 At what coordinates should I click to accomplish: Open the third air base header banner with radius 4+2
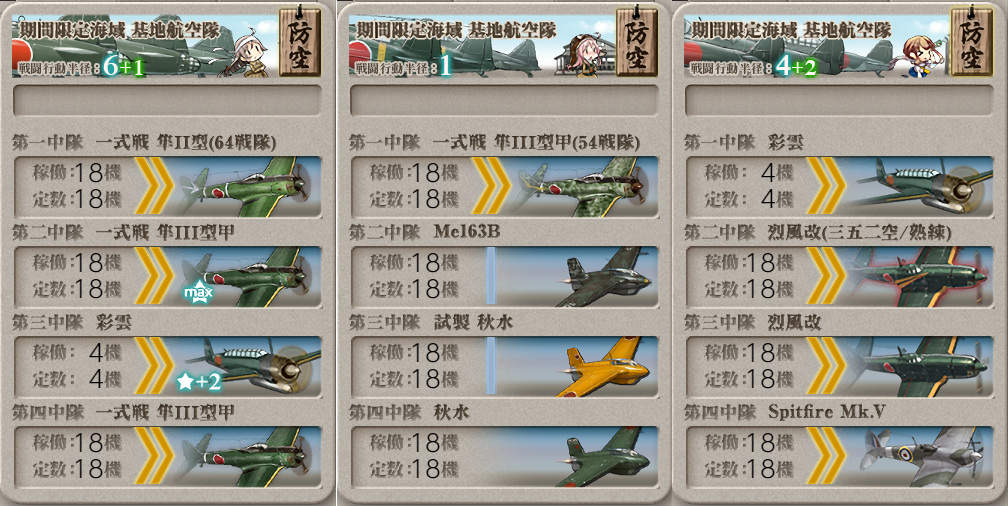pos(818,46)
